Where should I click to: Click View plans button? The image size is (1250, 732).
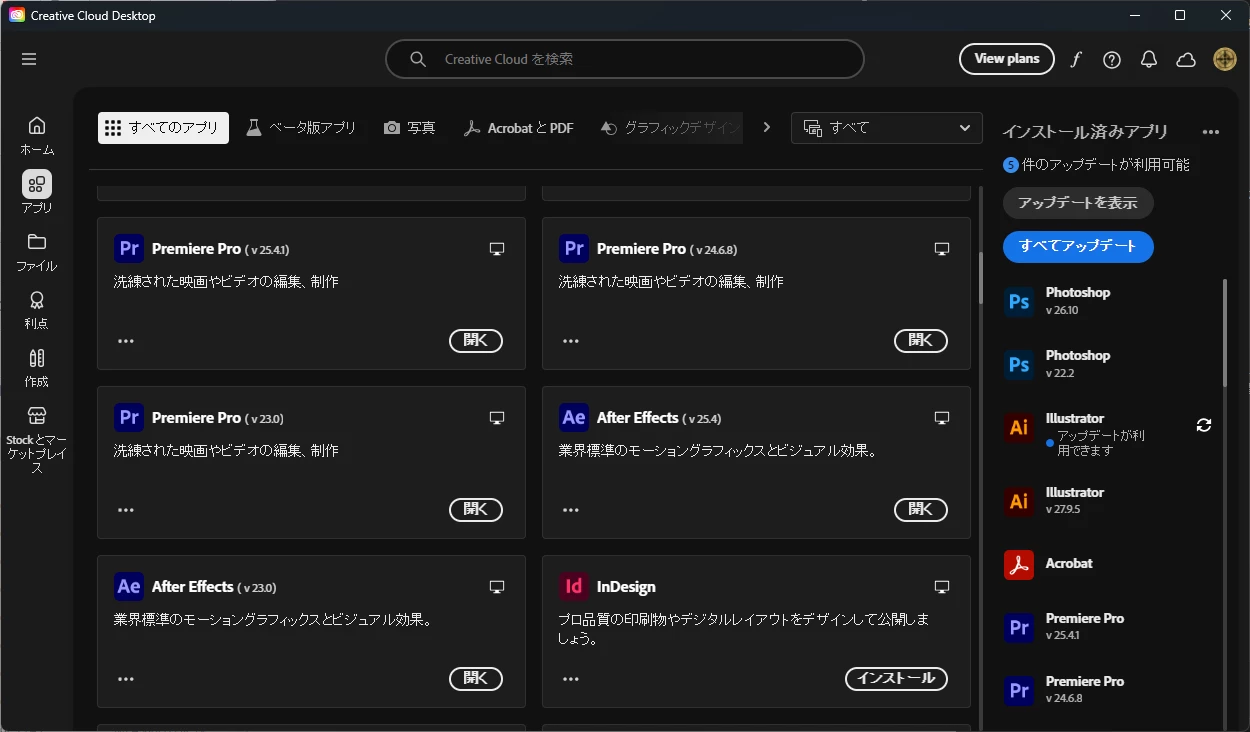1007,59
